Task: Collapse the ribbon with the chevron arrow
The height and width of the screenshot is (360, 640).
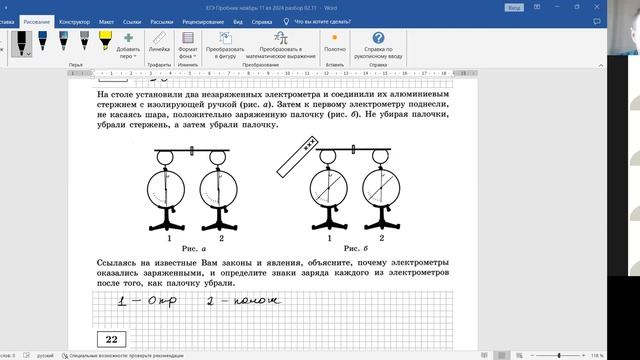Action: (600, 65)
